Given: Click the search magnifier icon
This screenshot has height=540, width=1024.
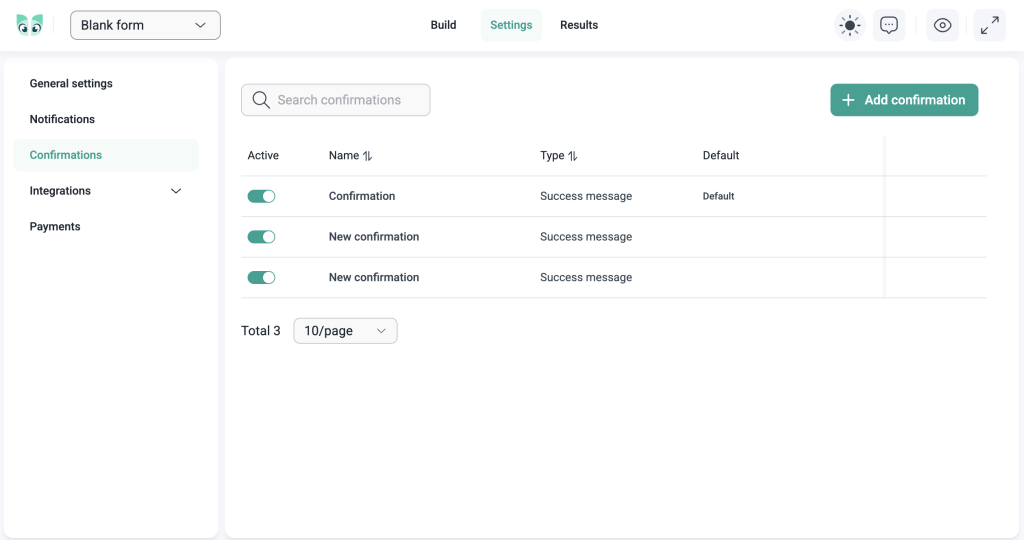Looking at the screenshot, I should [x=261, y=100].
